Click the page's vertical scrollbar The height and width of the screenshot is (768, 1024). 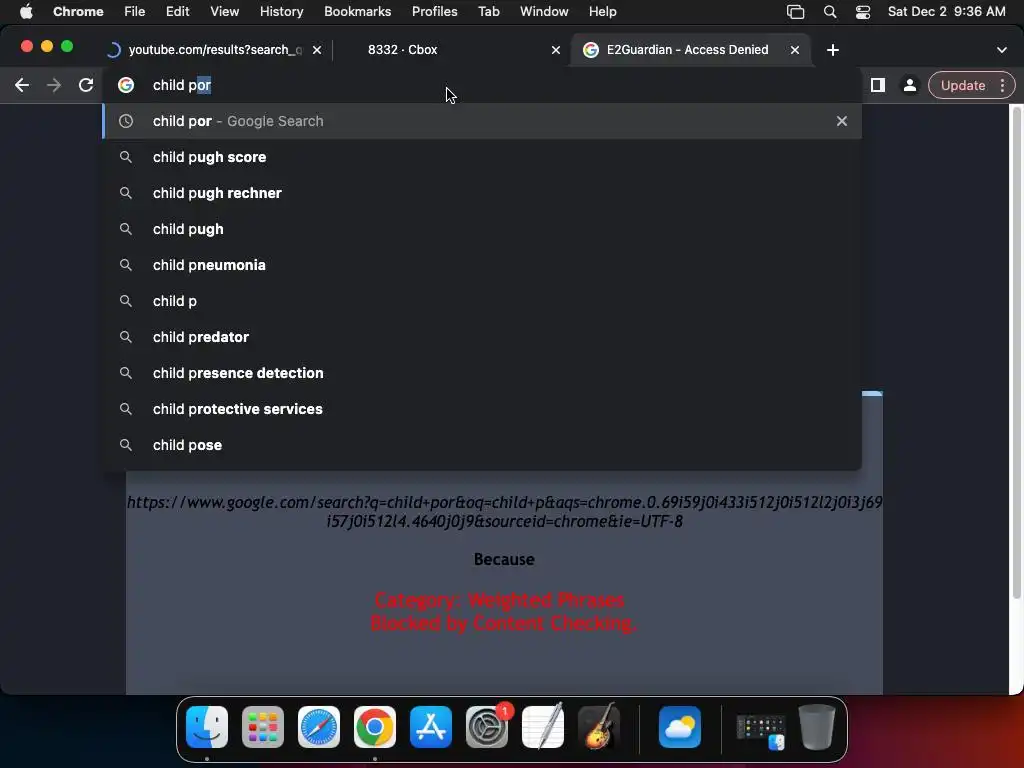(x=1016, y=353)
